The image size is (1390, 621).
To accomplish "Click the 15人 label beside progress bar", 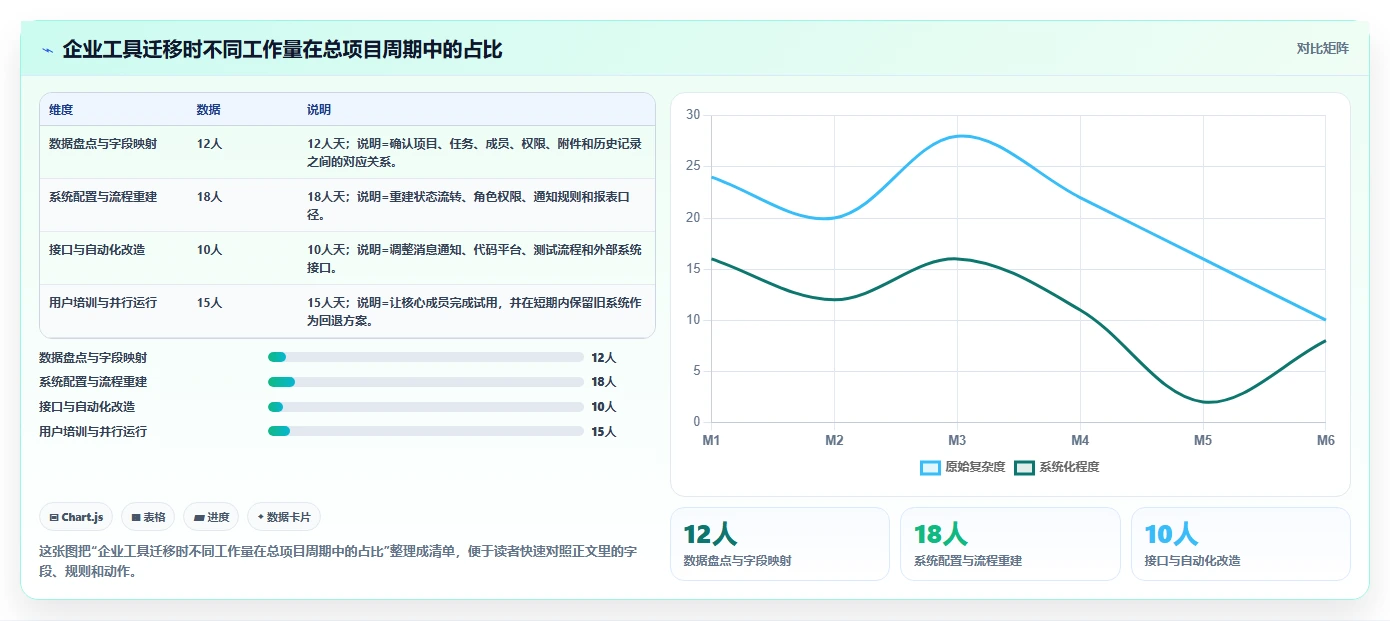I will pyautogui.click(x=604, y=431).
